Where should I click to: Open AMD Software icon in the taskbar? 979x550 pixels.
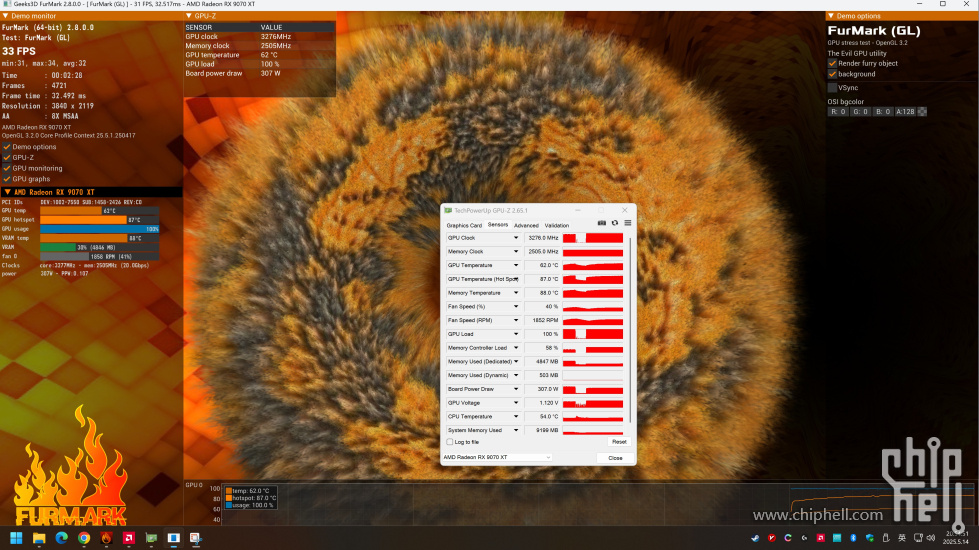129,538
